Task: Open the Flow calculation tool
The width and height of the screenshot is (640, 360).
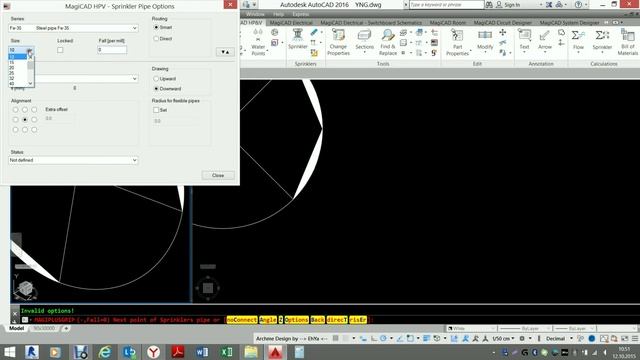Action: pos(578,39)
